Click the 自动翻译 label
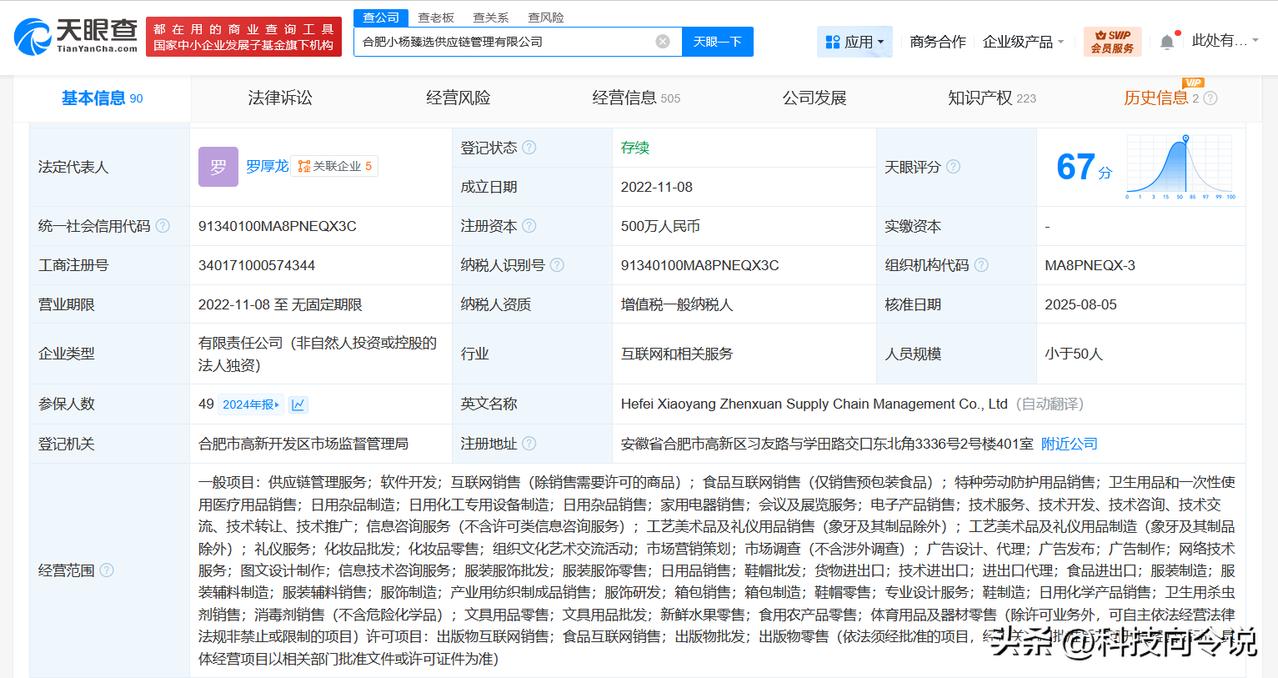Viewport: 1278px width, 678px height. [x=1049, y=404]
